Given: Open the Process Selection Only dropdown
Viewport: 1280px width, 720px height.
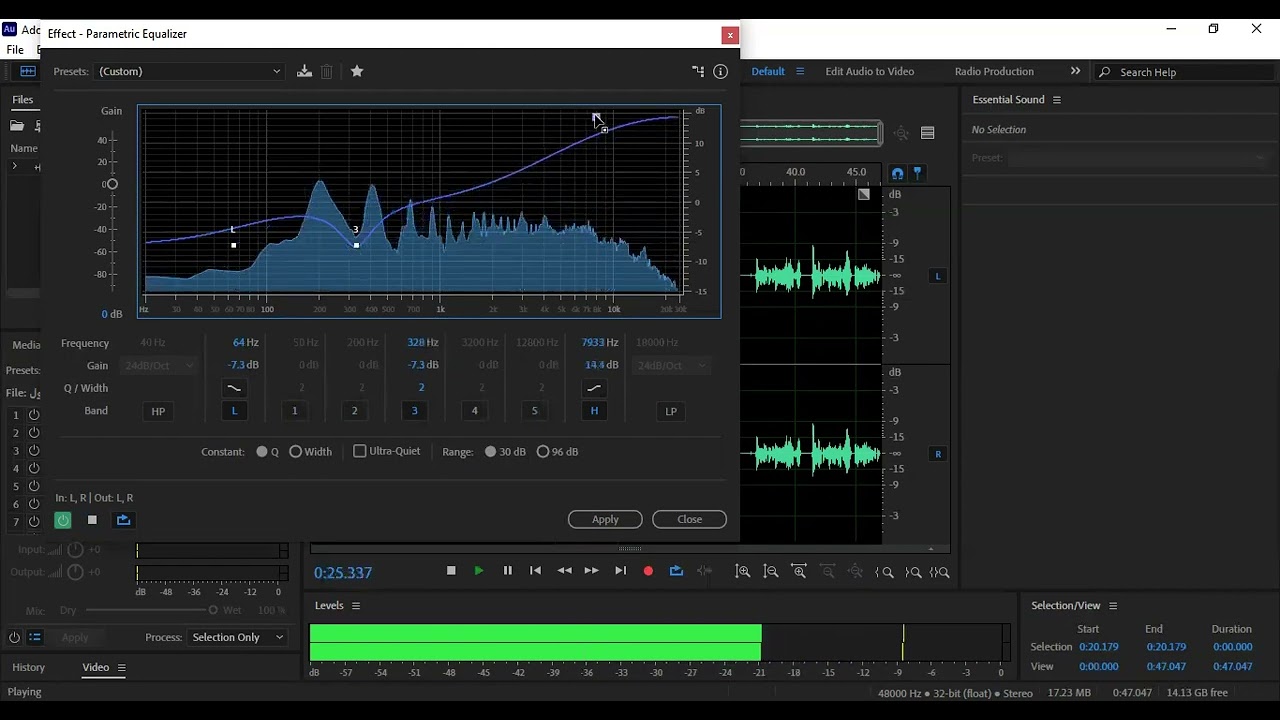Looking at the screenshot, I should [x=238, y=637].
